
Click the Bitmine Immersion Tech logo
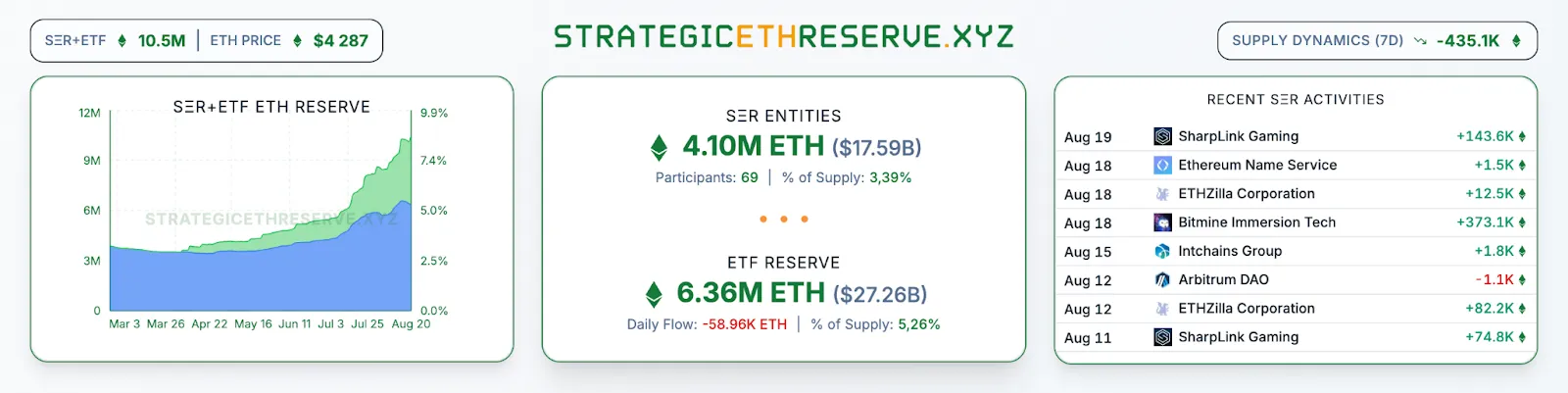pos(1162,222)
